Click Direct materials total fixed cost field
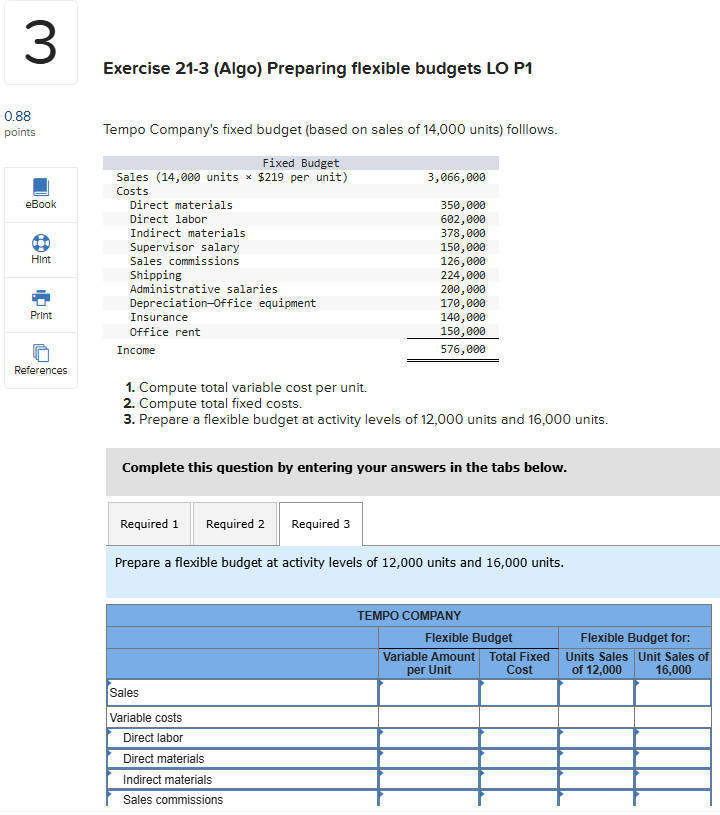This screenshot has height=815, width=720. [519, 759]
